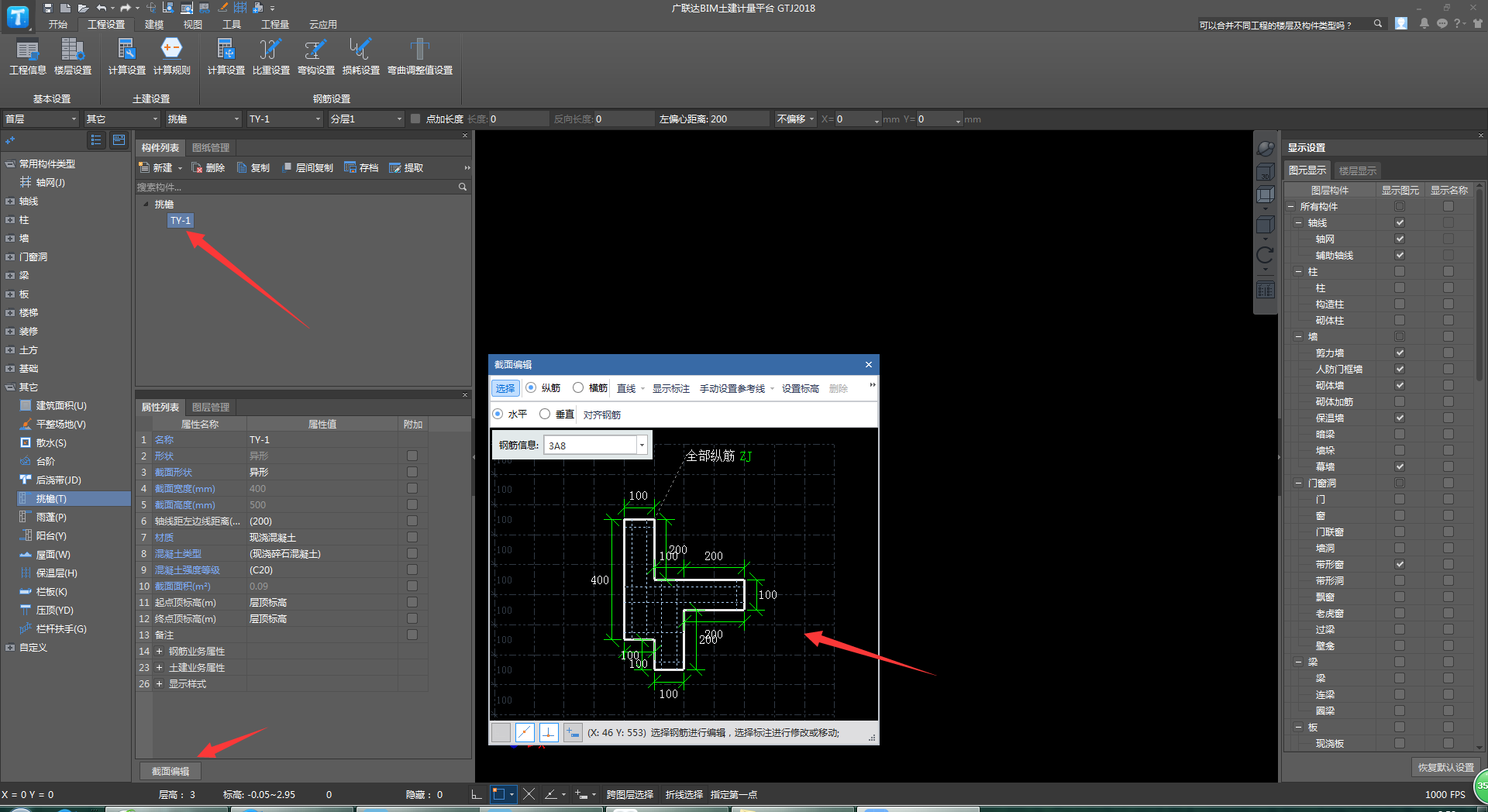1488x812 pixels.
Task: Click 搜索构件 search field
Action: [297, 187]
